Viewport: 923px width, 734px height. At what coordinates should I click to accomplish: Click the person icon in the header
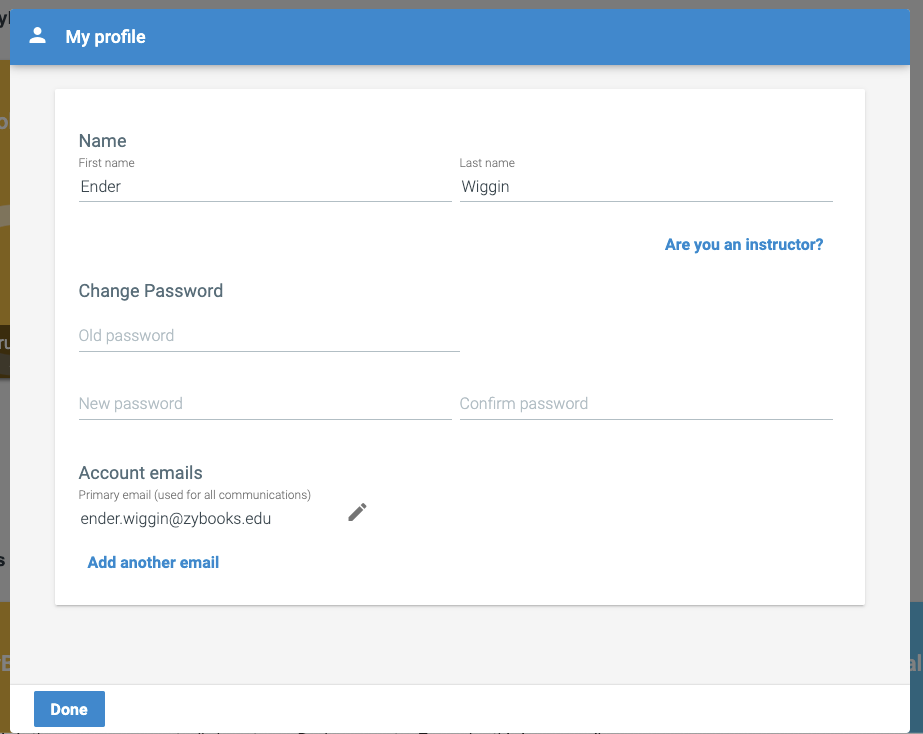click(38, 37)
